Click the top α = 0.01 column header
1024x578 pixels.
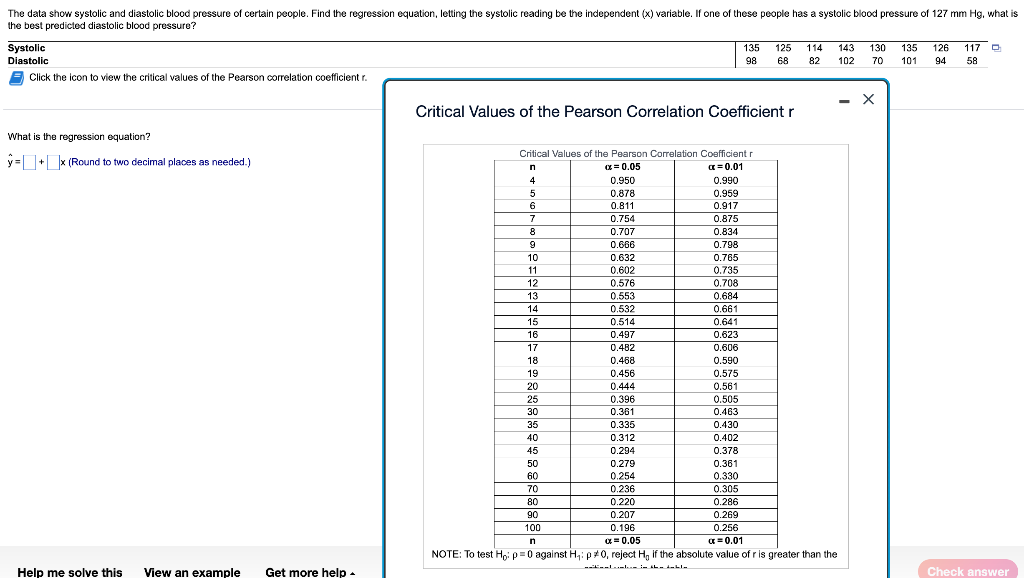(x=726, y=167)
